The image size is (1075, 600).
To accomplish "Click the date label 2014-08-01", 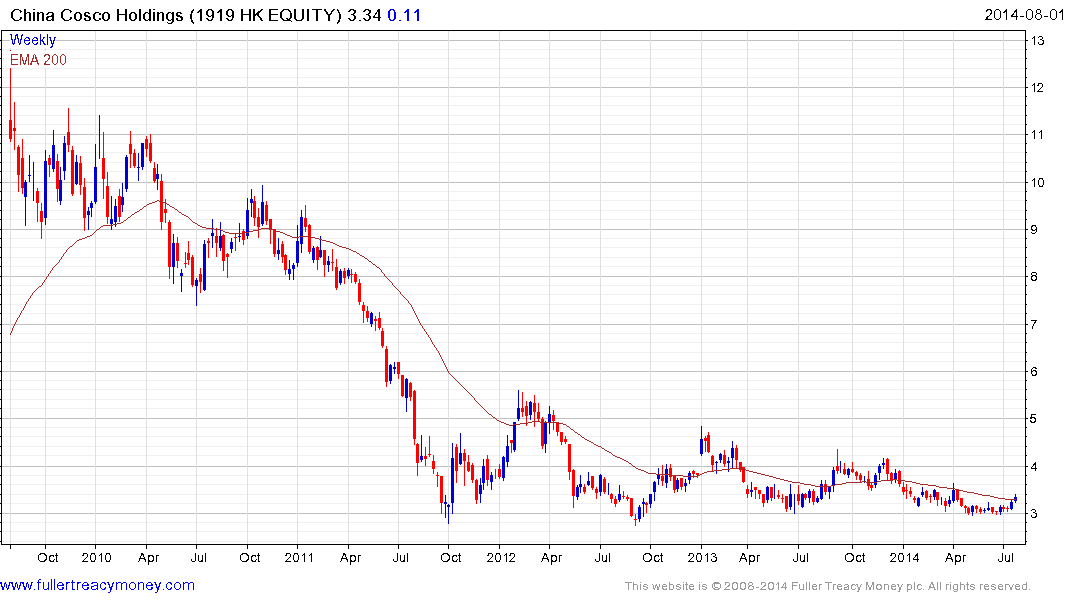I will [x=1024, y=15].
